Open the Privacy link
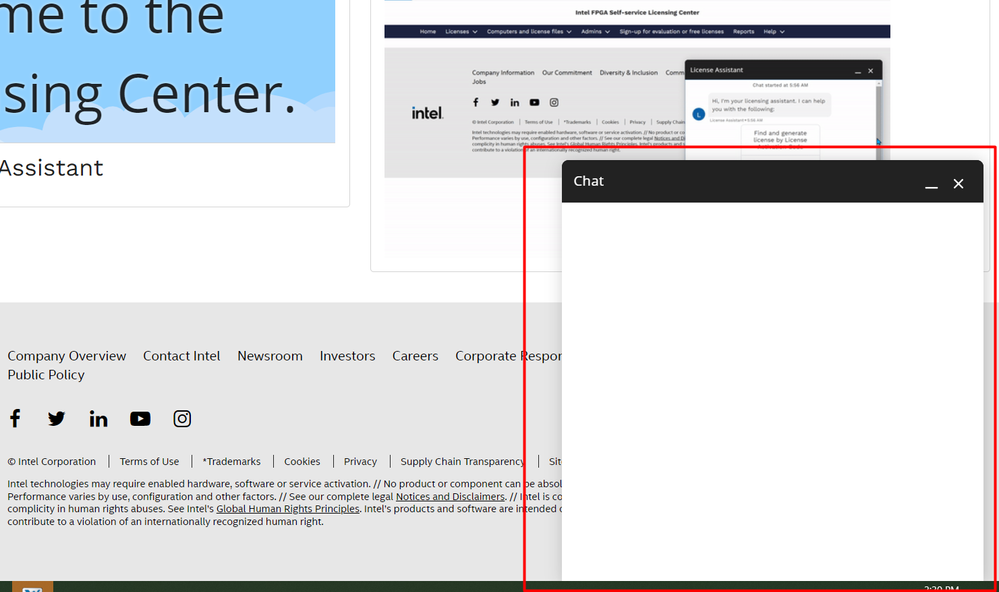 click(361, 461)
